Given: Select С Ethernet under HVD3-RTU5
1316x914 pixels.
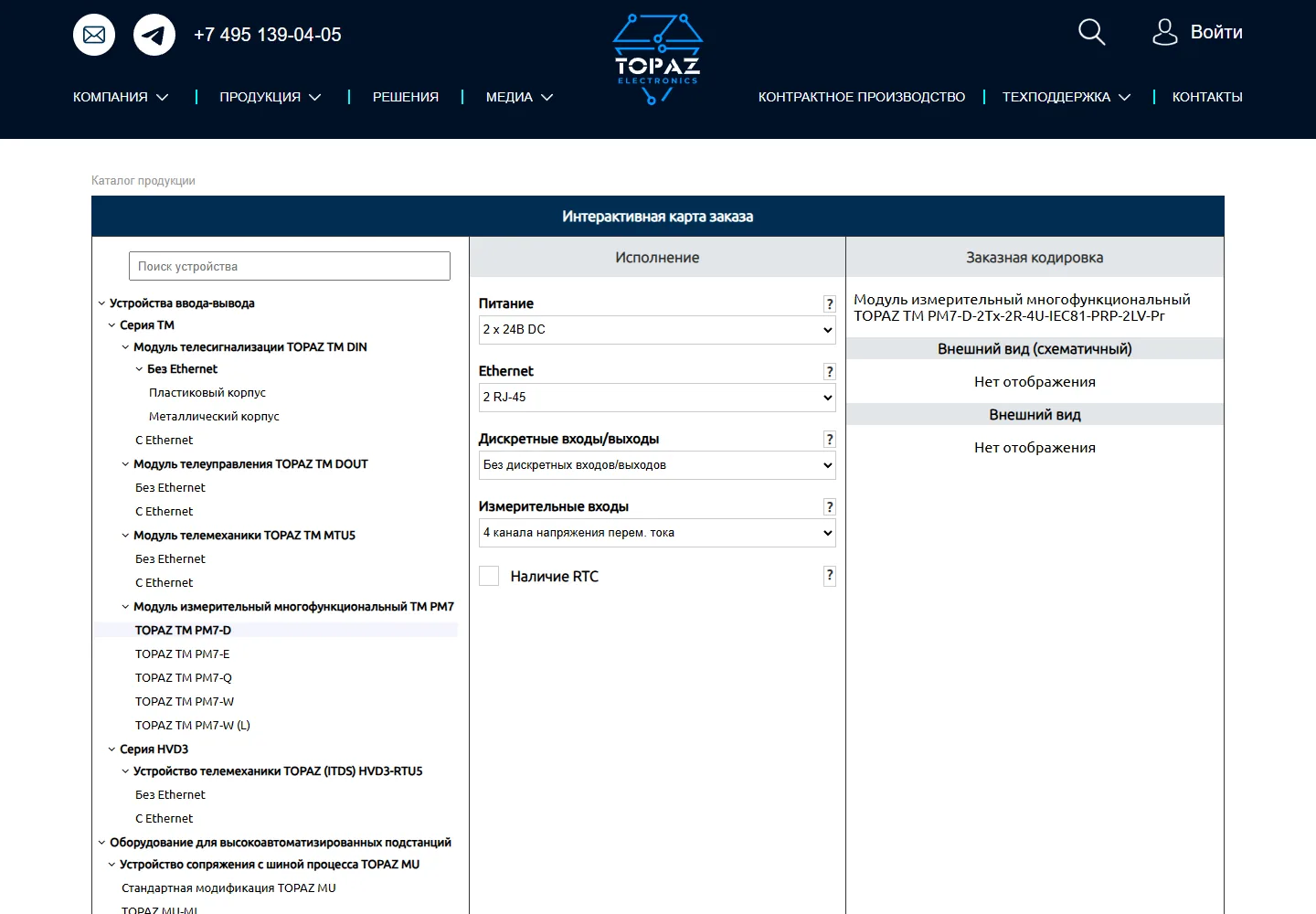Looking at the screenshot, I should (164, 819).
